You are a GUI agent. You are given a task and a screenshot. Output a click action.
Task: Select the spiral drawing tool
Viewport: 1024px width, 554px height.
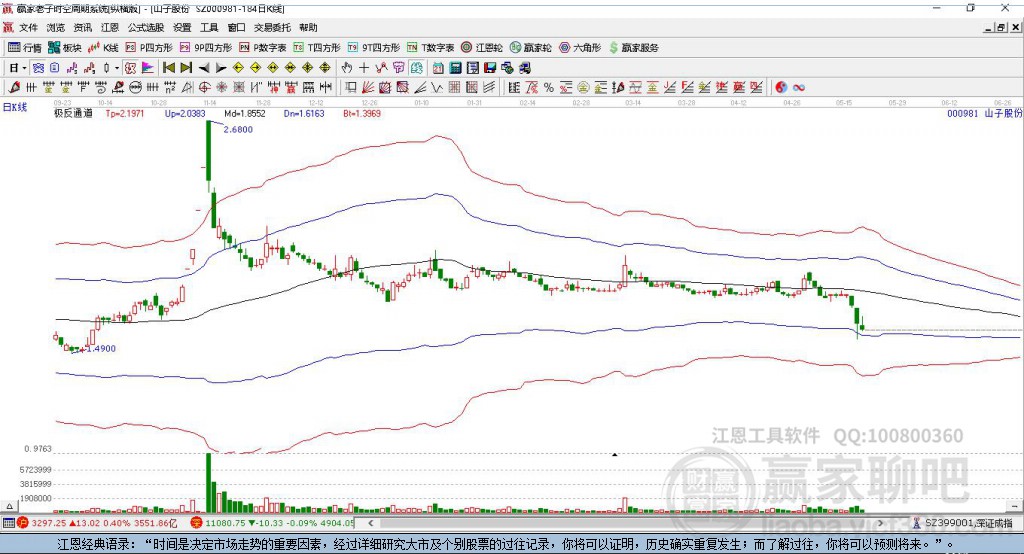pos(101,88)
